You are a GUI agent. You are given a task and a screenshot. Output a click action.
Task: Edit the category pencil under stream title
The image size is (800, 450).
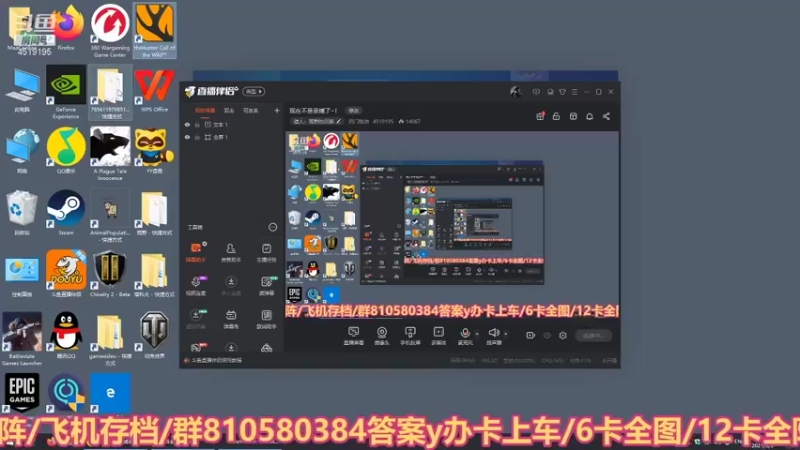click(338, 121)
